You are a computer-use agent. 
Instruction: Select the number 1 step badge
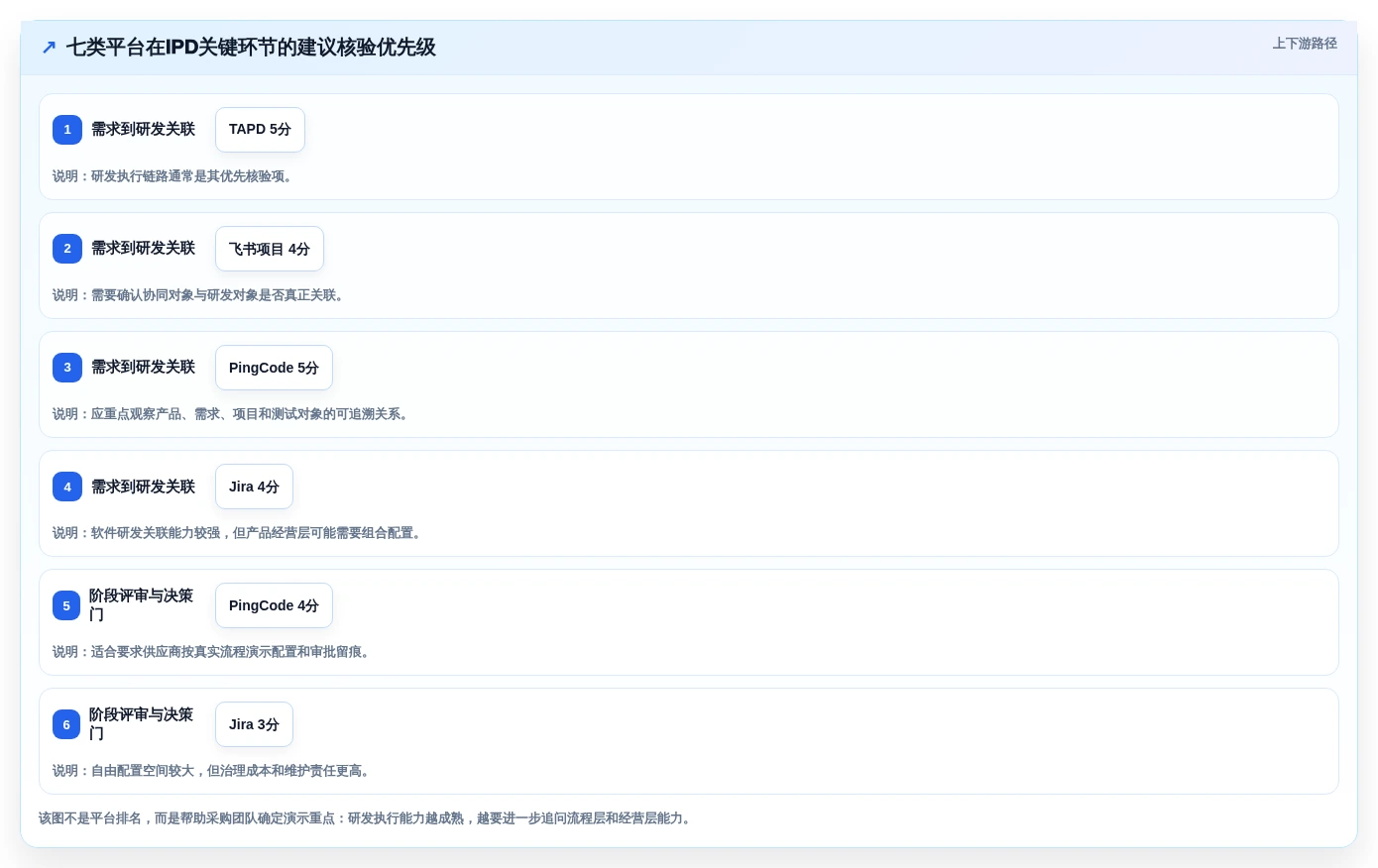coord(67,130)
